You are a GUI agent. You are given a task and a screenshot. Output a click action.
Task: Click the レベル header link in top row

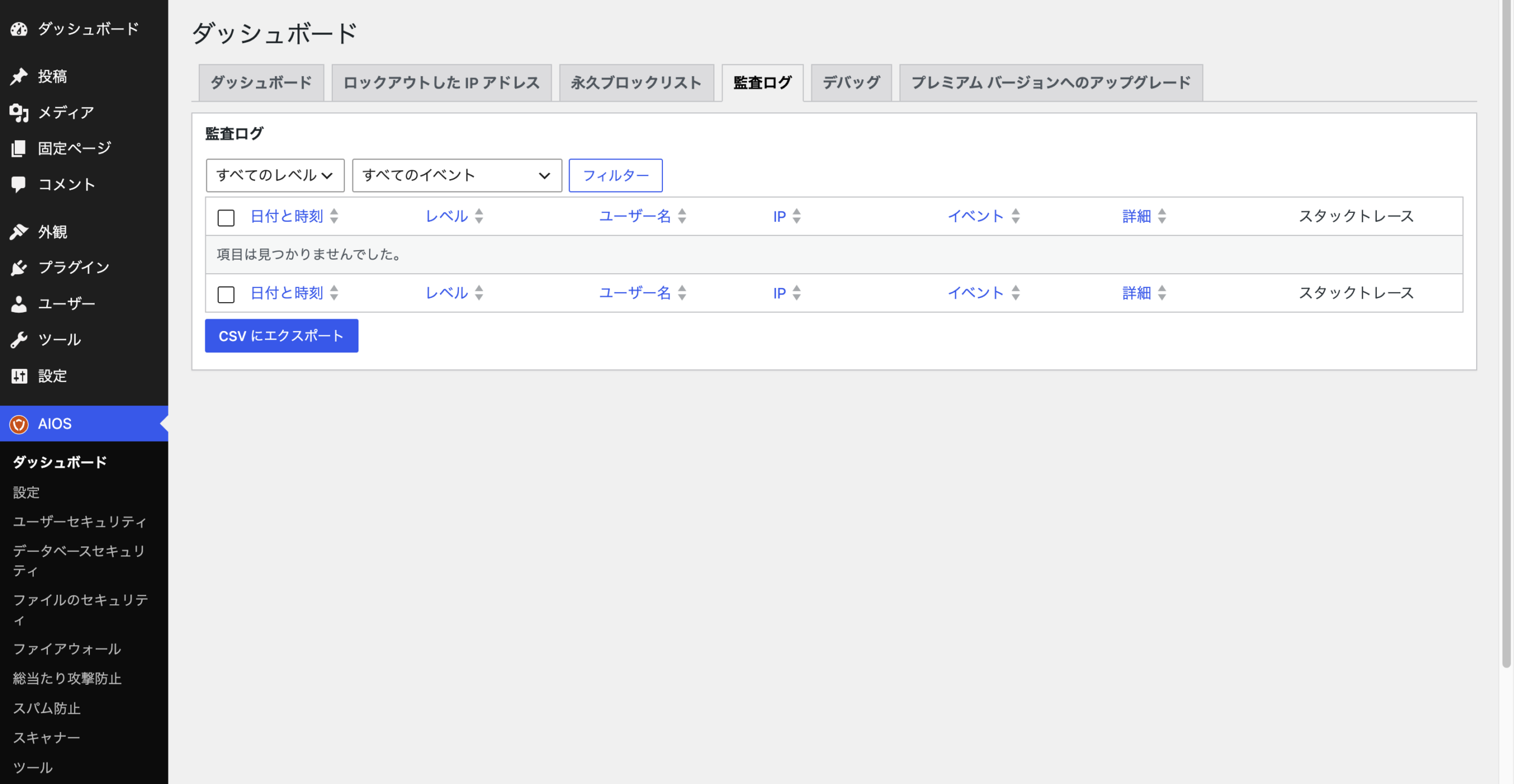pos(447,216)
